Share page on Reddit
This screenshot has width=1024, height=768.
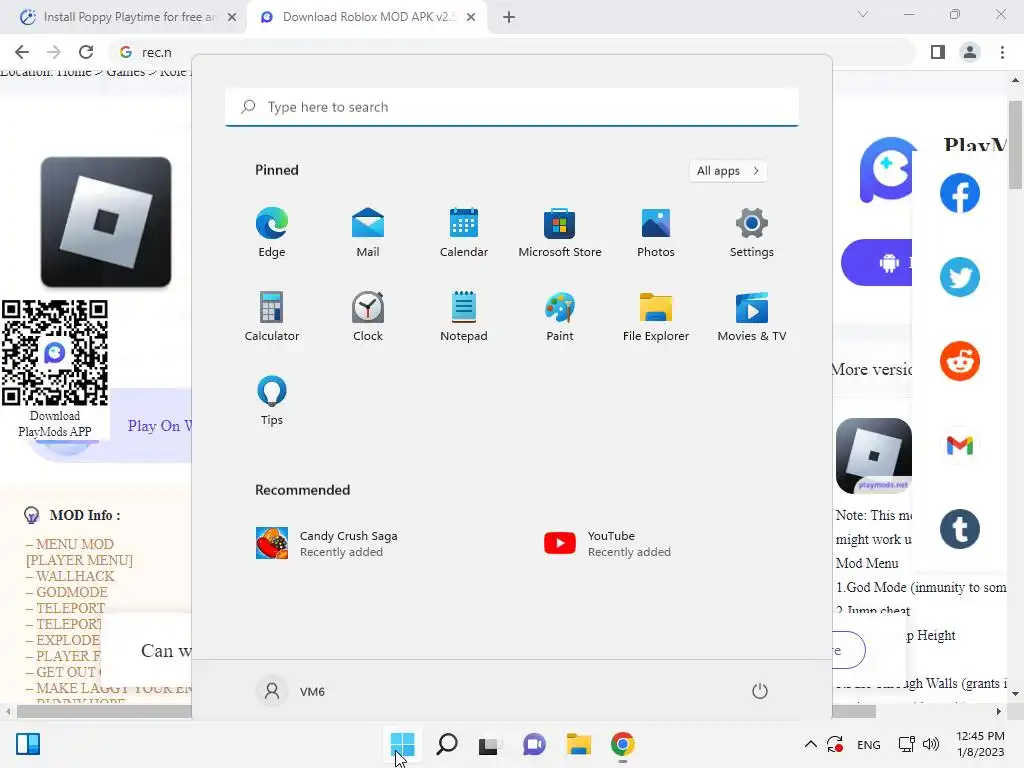960,360
